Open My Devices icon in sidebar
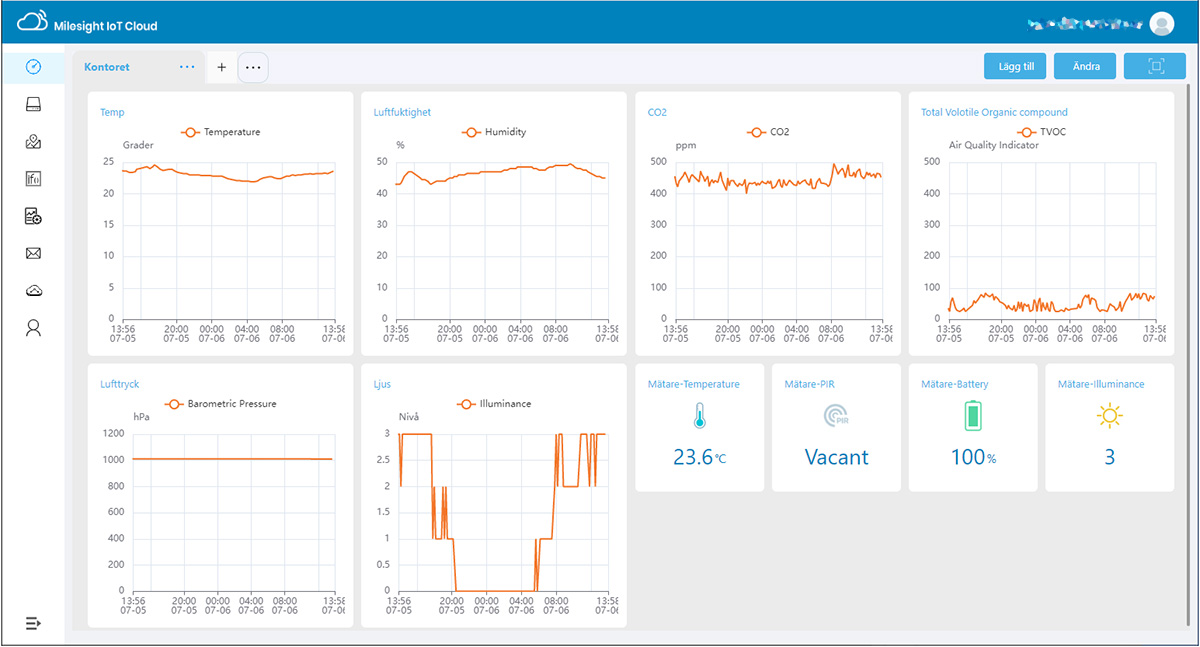Viewport: 1200px width, 647px height. [33, 104]
